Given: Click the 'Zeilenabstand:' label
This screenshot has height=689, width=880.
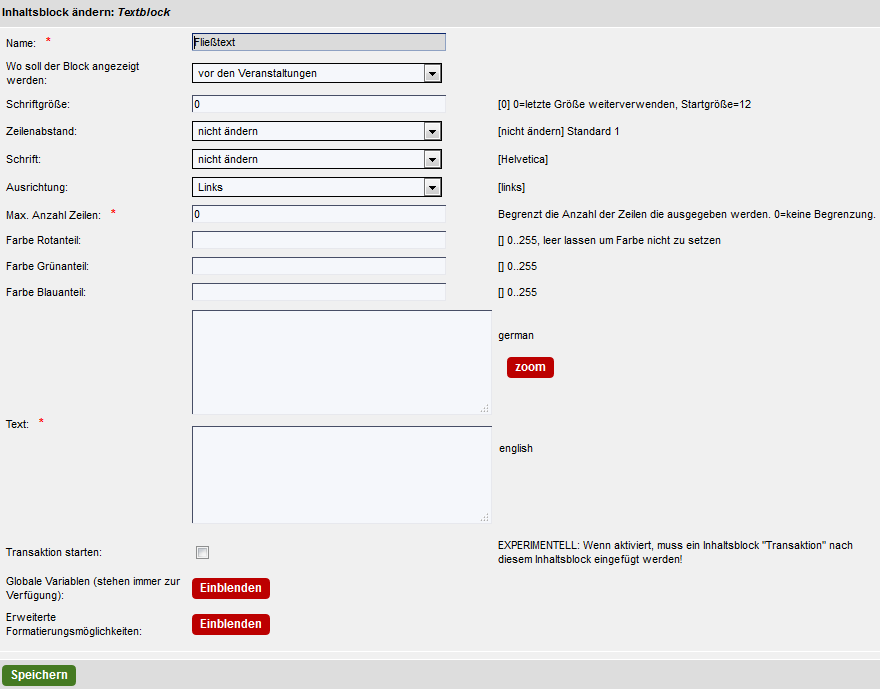Looking at the screenshot, I should point(42,131).
